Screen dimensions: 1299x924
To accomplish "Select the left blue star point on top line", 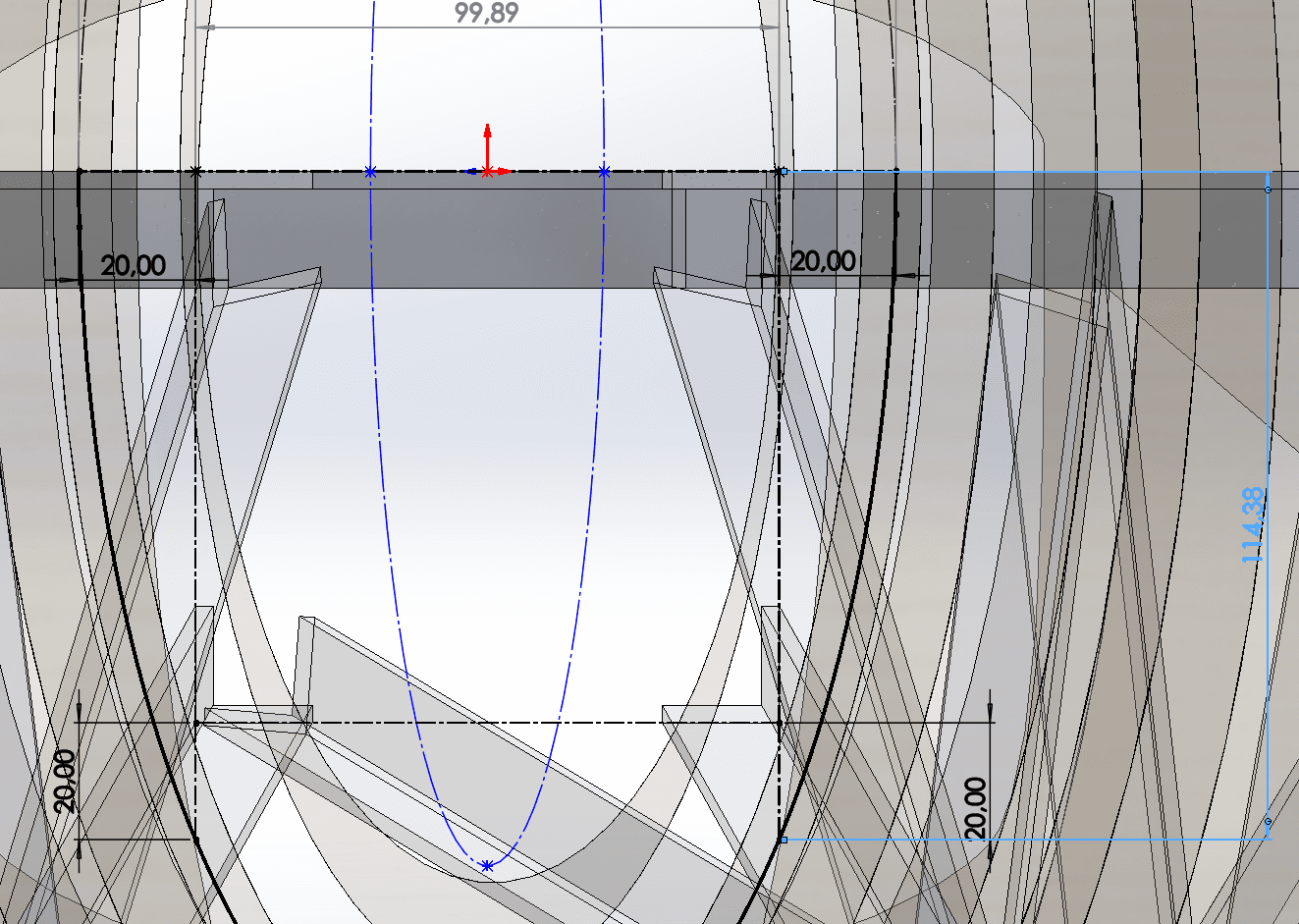I will [x=370, y=172].
